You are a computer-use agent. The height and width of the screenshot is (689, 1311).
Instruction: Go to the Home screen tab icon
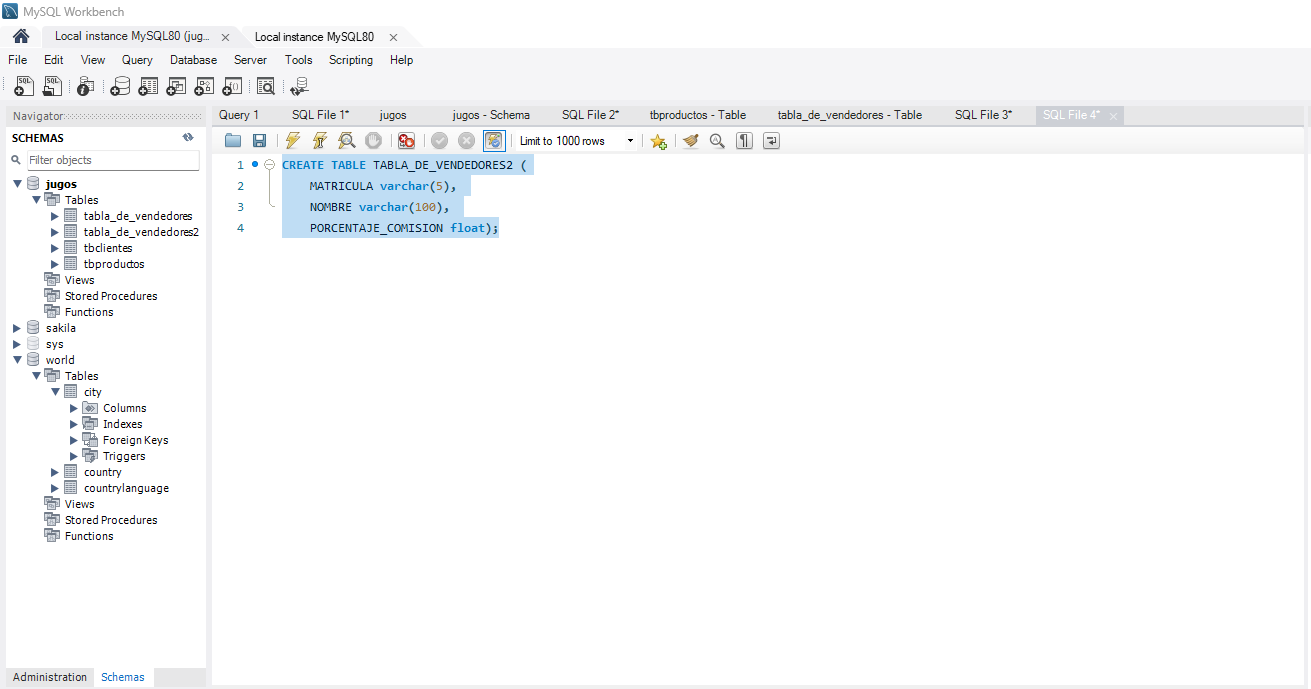click(x=21, y=37)
